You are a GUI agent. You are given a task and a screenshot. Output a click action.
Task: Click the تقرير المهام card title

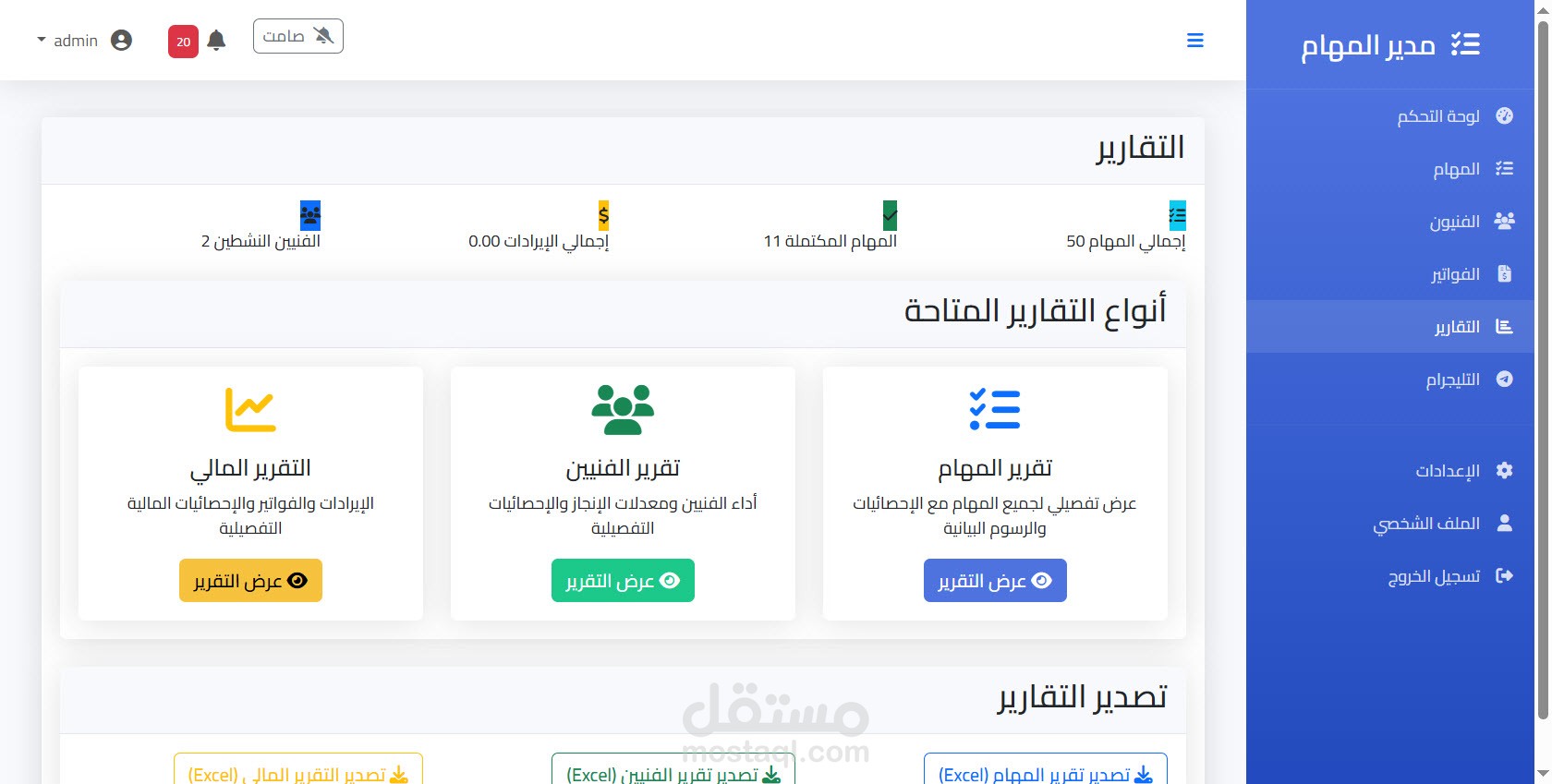995,468
